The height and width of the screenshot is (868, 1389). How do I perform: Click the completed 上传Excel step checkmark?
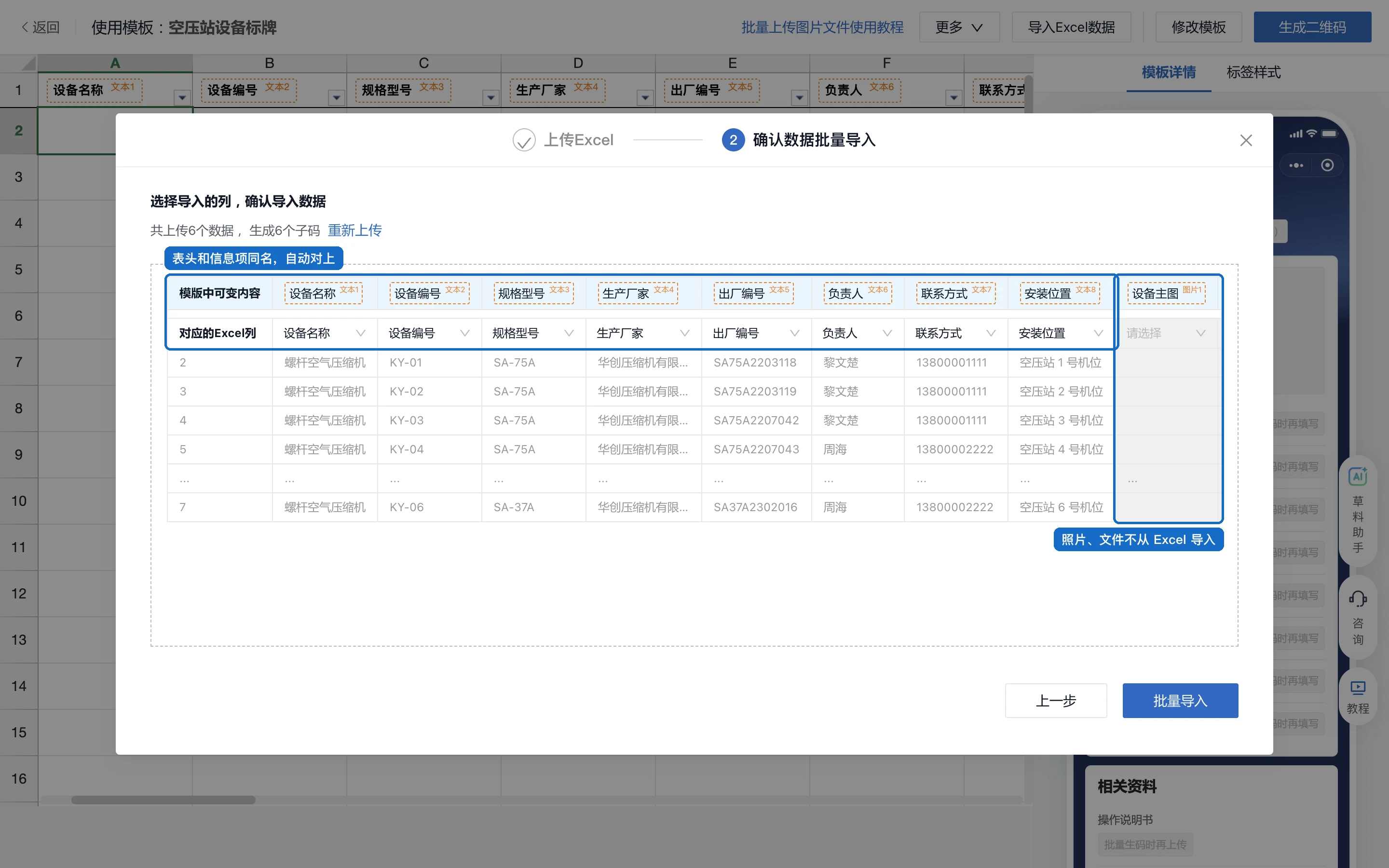[523, 139]
